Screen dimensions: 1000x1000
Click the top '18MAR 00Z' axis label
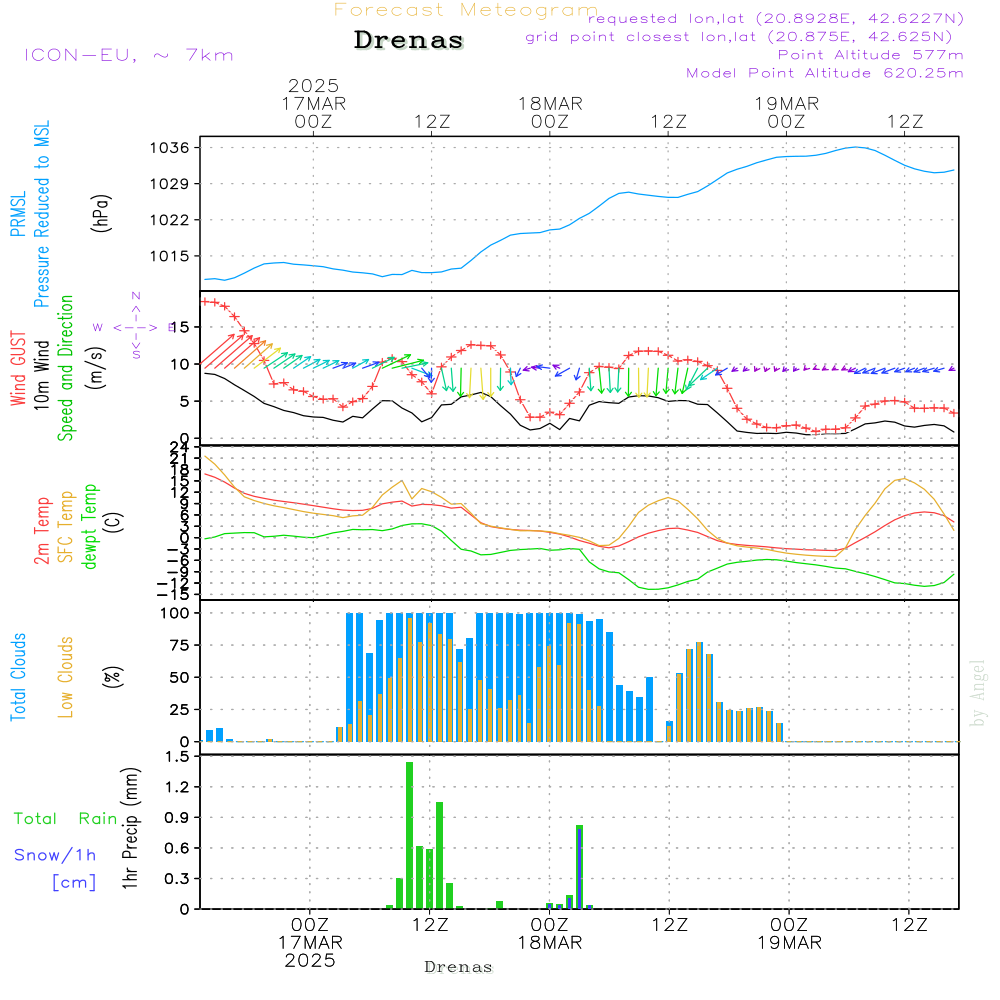point(550,112)
